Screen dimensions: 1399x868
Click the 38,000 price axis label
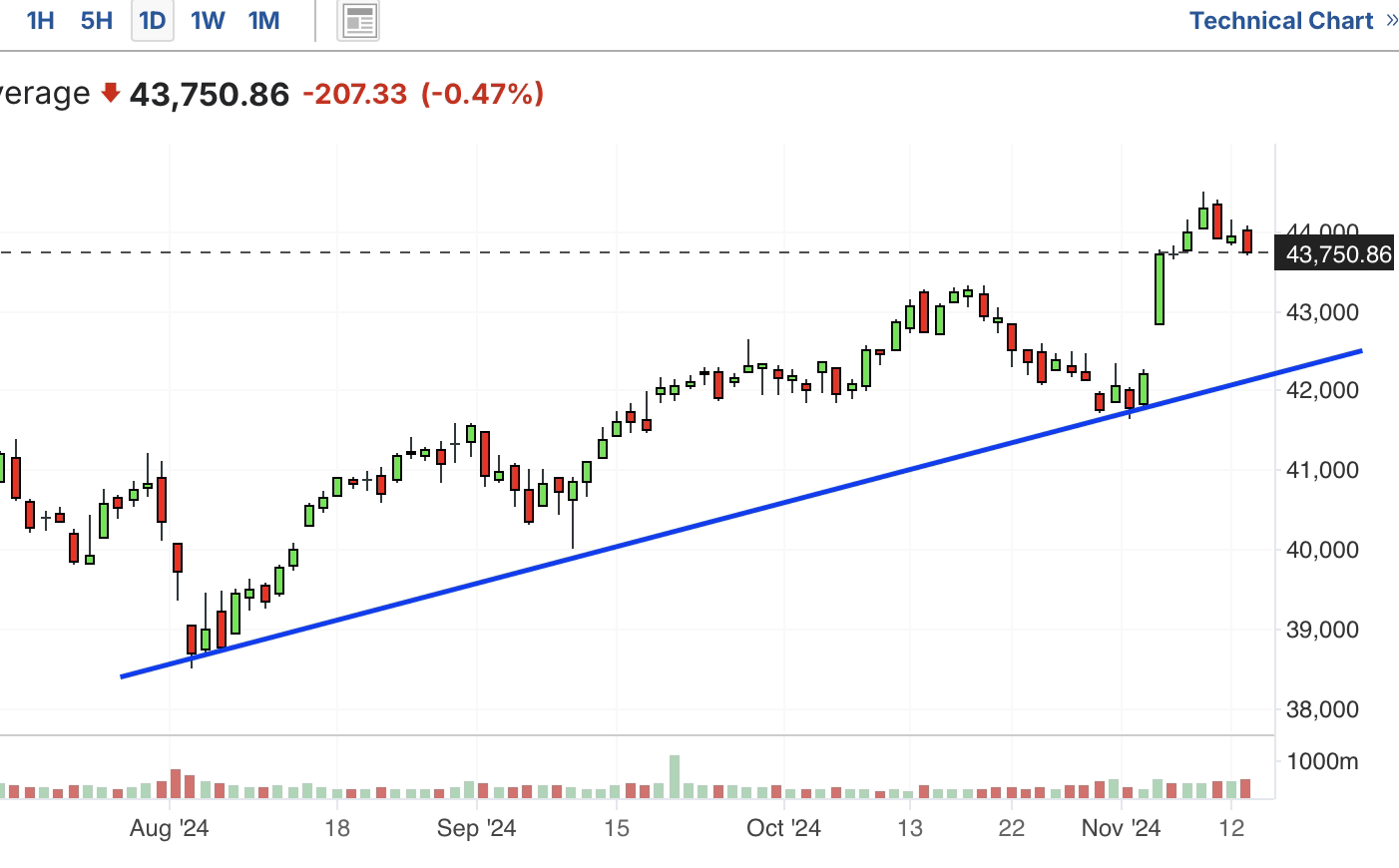point(1322,709)
